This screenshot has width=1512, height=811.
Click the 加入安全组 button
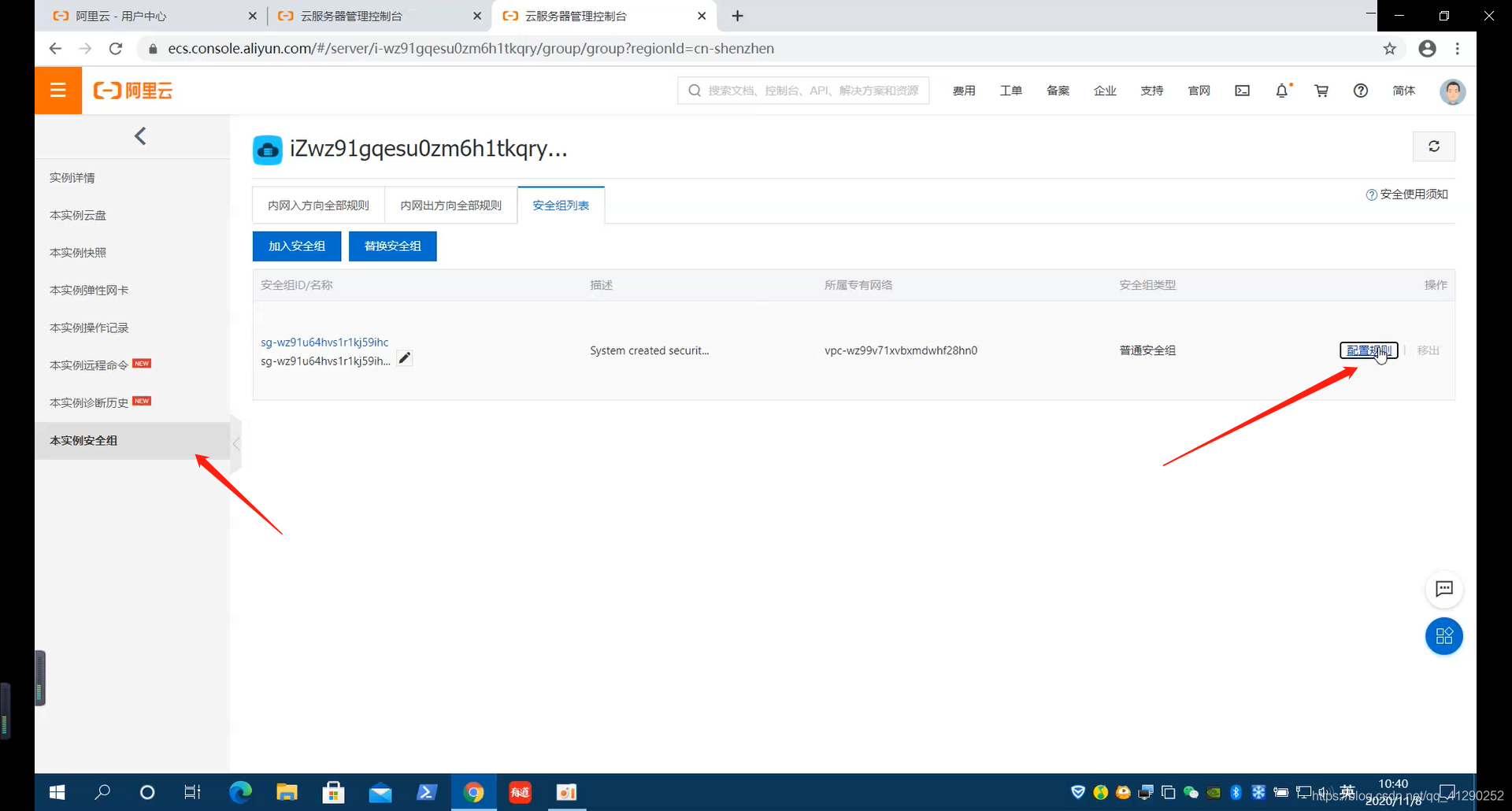point(297,246)
